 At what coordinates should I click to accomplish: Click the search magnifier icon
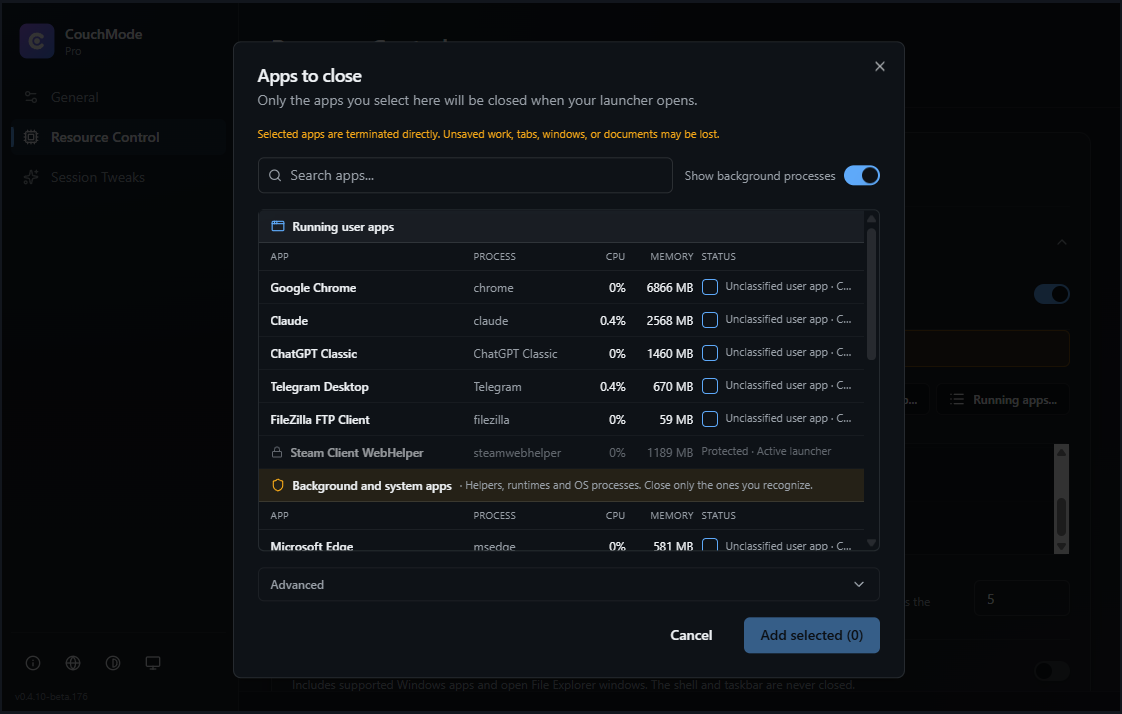[x=275, y=175]
